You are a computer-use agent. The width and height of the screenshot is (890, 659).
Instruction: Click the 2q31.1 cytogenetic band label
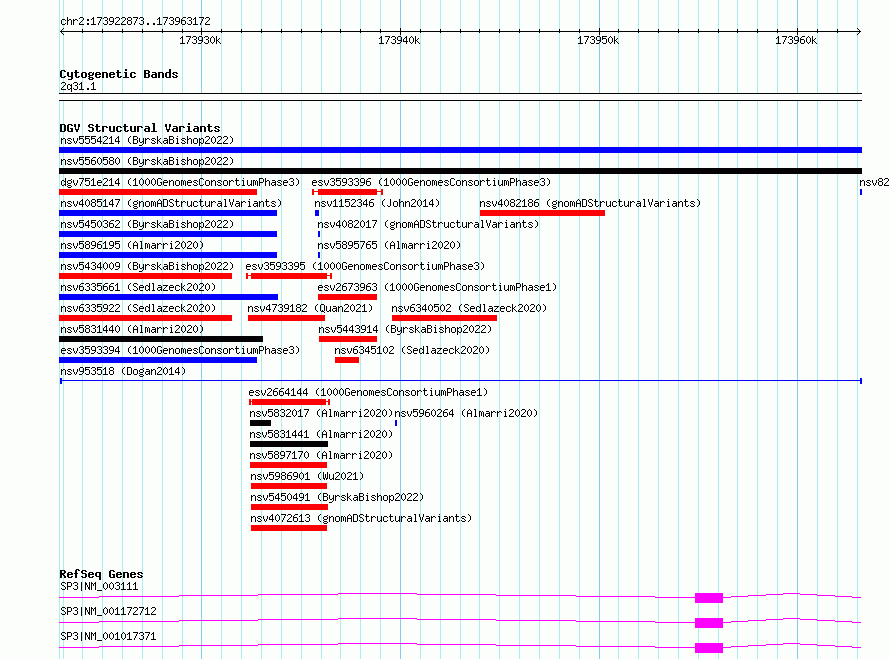coord(78,86)
